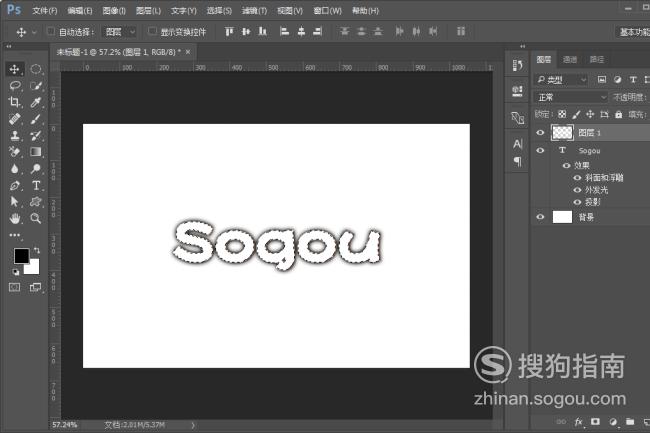The image size is (650, 433).
Task: Create new fill or adjustment layer
Action: (613, 422)
